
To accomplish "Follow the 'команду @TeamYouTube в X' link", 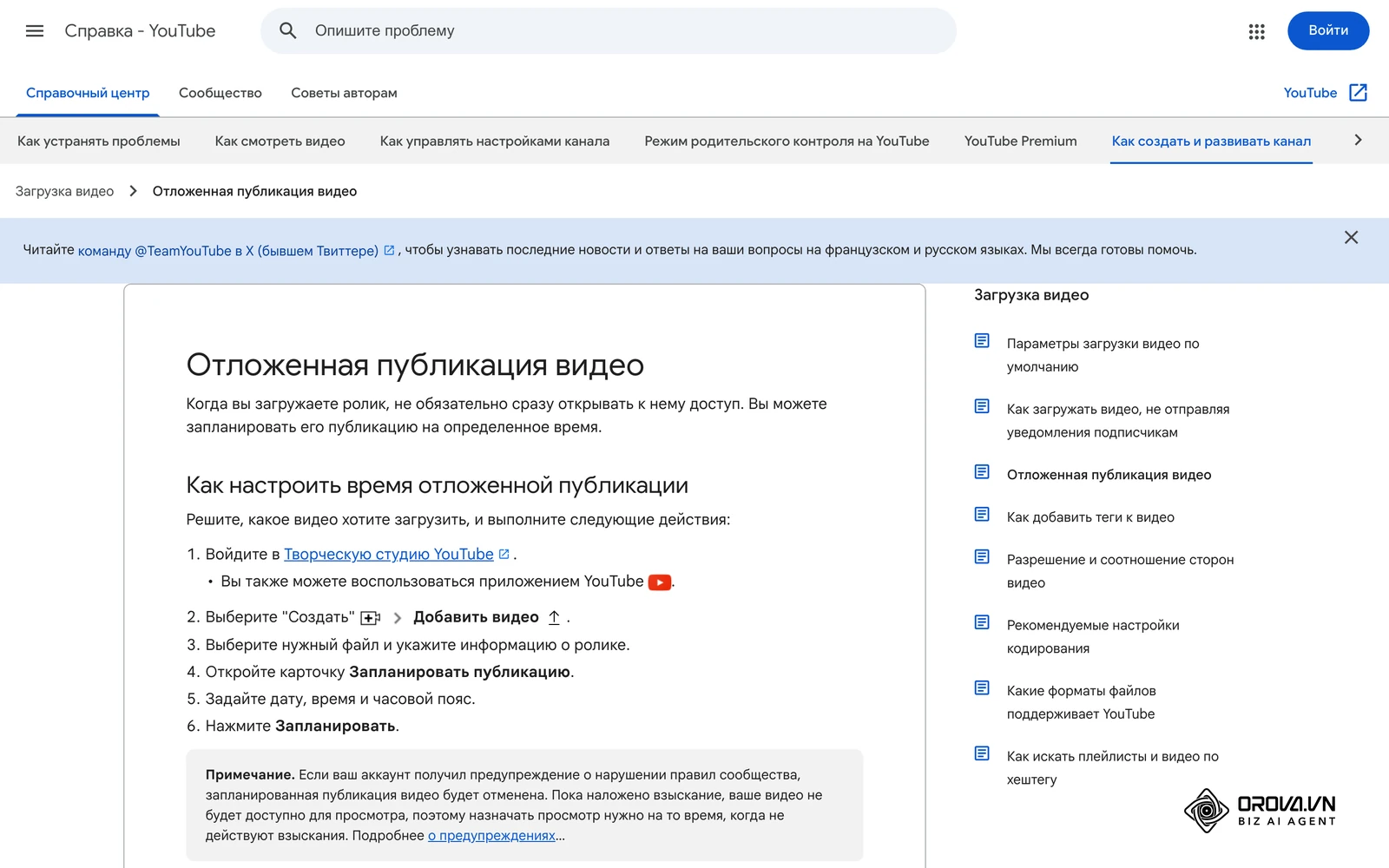I will pos(228,251).
